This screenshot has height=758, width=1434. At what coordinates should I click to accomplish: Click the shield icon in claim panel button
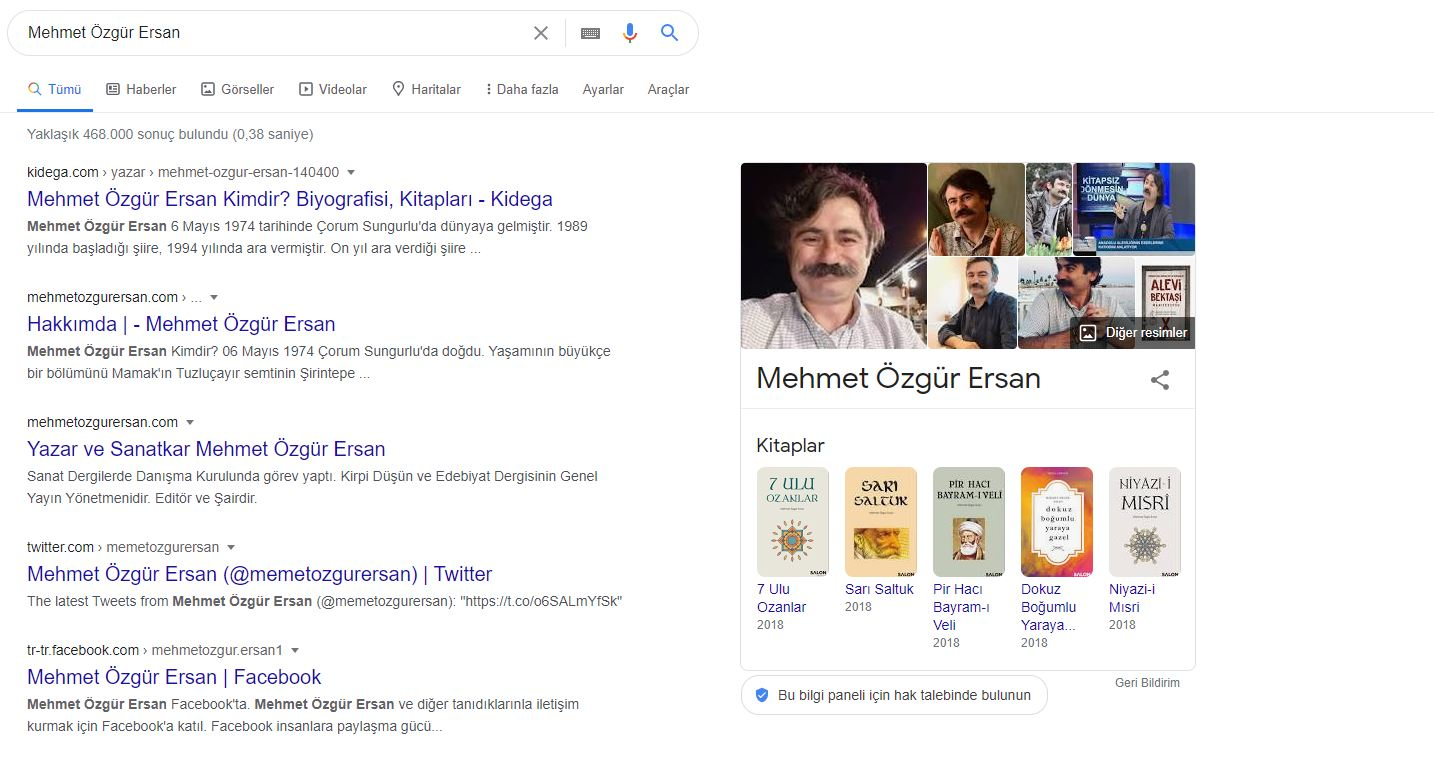[762, 695]
